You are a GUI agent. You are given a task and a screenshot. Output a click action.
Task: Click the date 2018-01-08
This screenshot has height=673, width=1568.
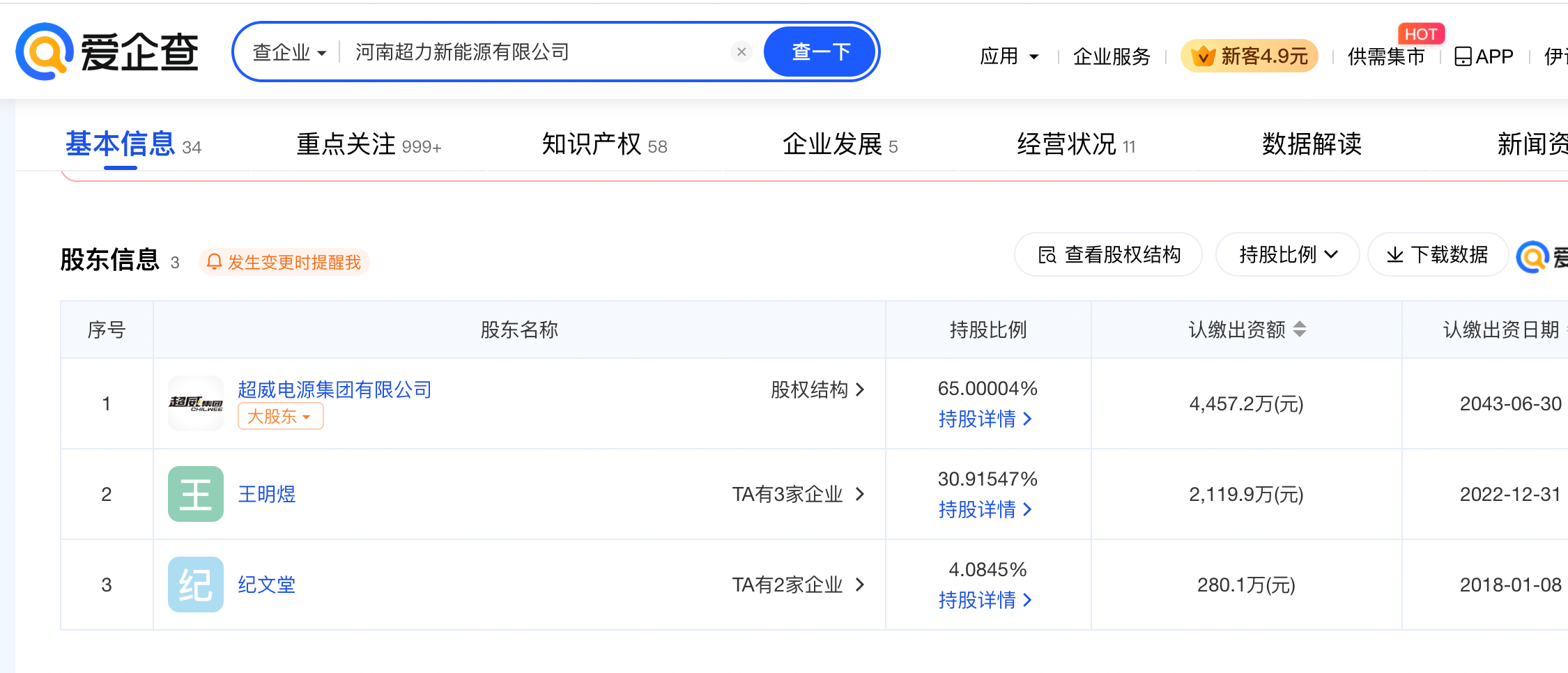pyautogui.click(x=1510, y=585)
